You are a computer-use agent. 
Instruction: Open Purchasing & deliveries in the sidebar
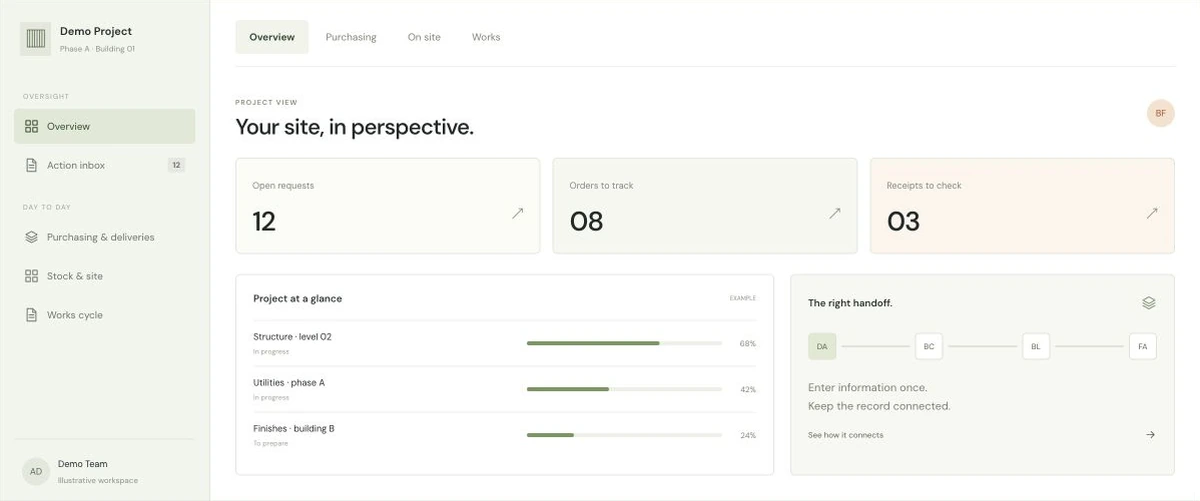pos(104,237)
